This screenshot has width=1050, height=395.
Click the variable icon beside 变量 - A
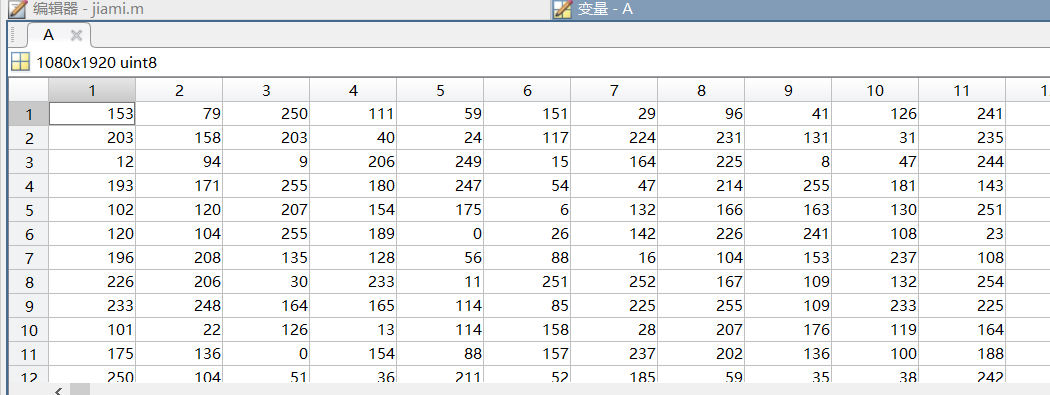coord(563,9)
